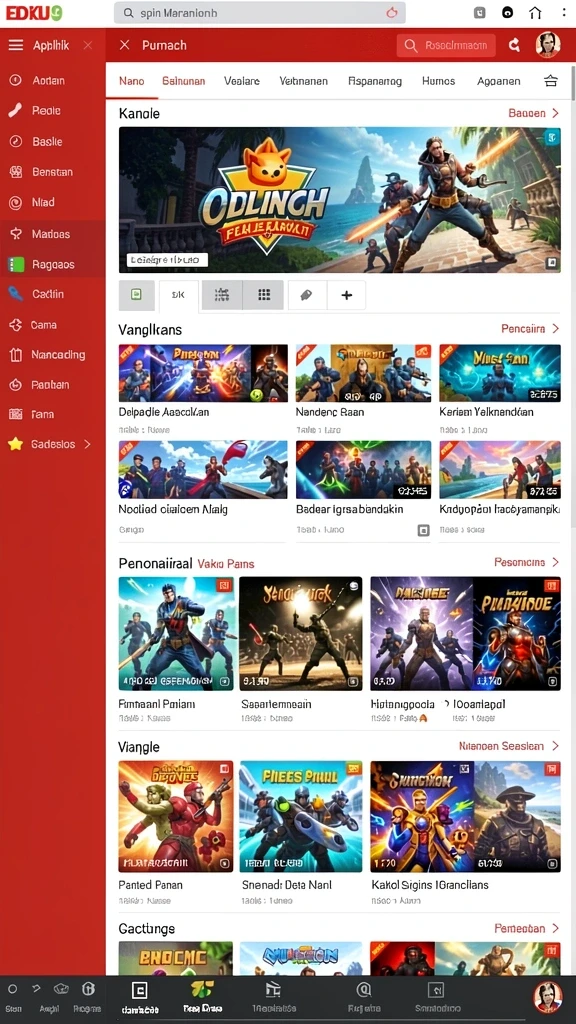Viewport: 576px width, 1024px height.
Task: Select the Tama sidebar item
Action: pyautogui.click(x=42, y=414)
